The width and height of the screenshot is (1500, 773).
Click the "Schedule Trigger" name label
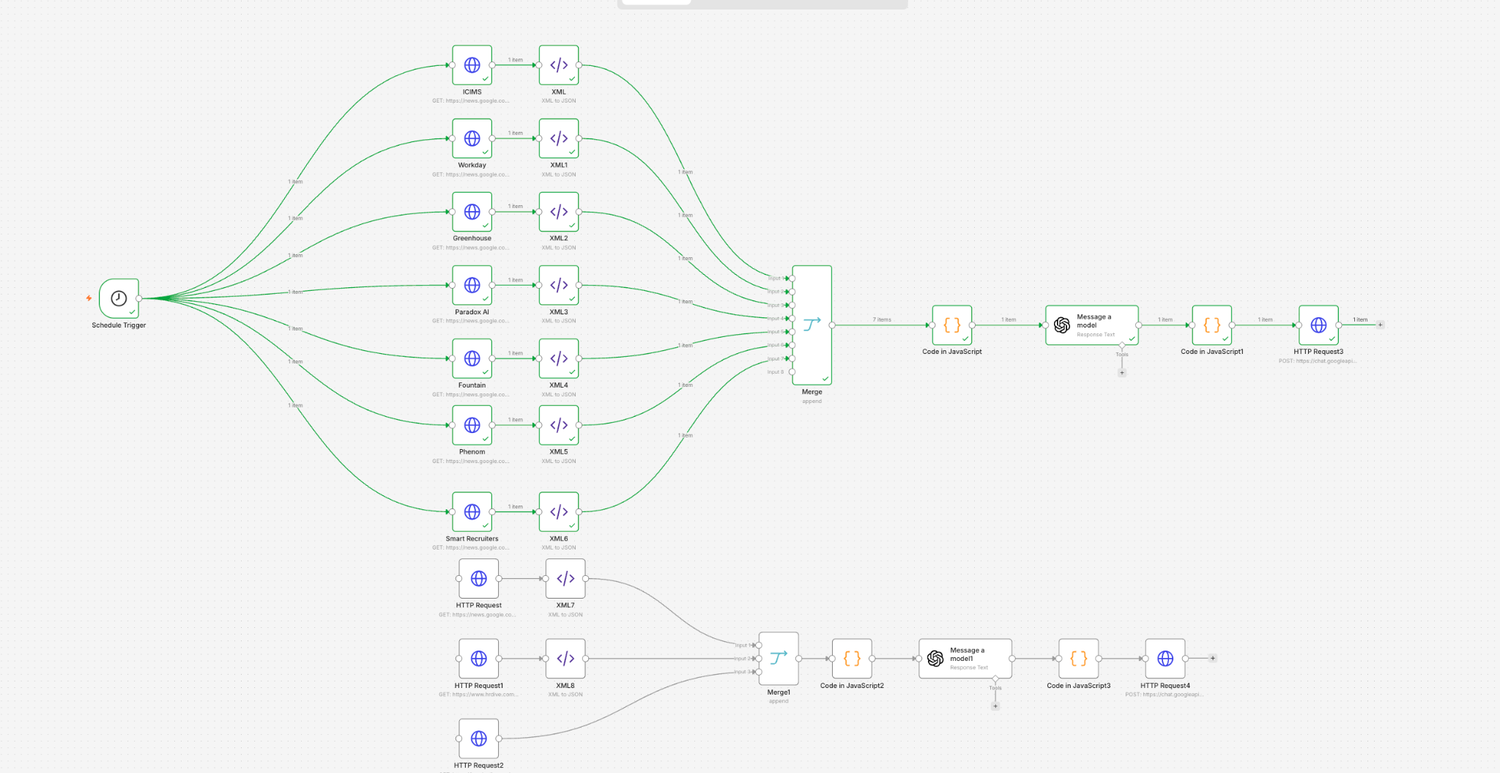[119, 325]
